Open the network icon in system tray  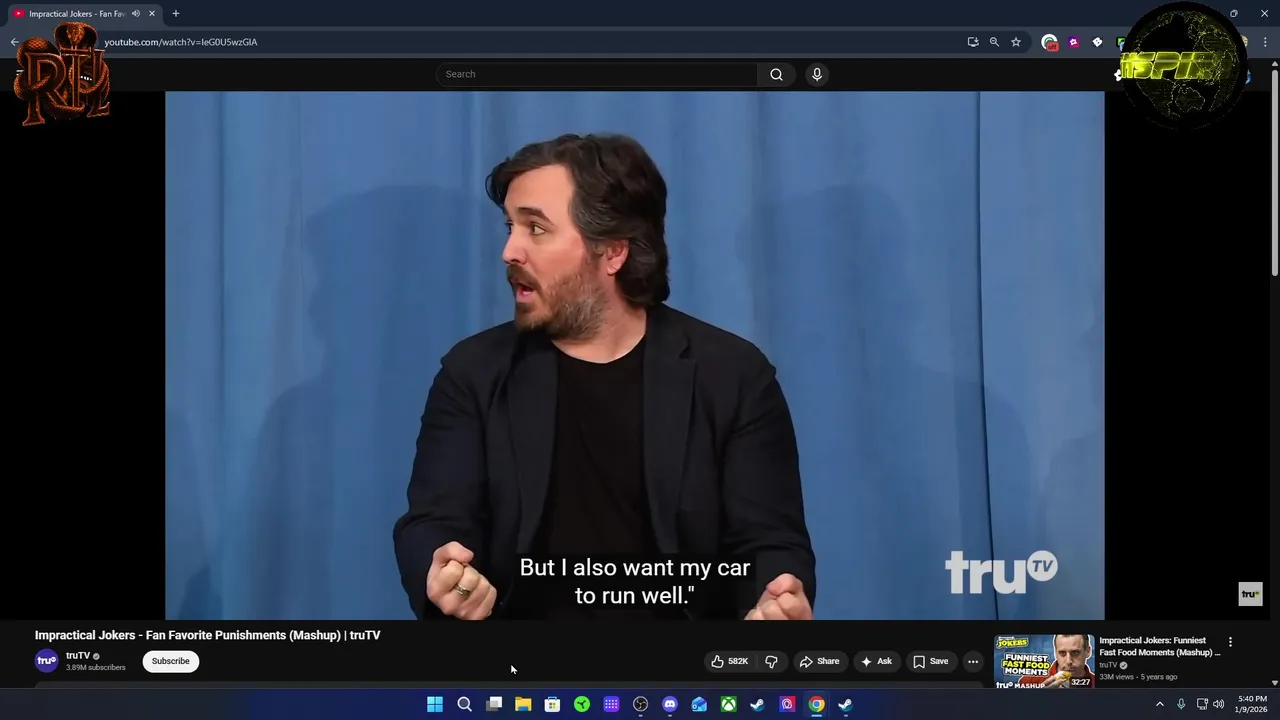(1202, 705)
